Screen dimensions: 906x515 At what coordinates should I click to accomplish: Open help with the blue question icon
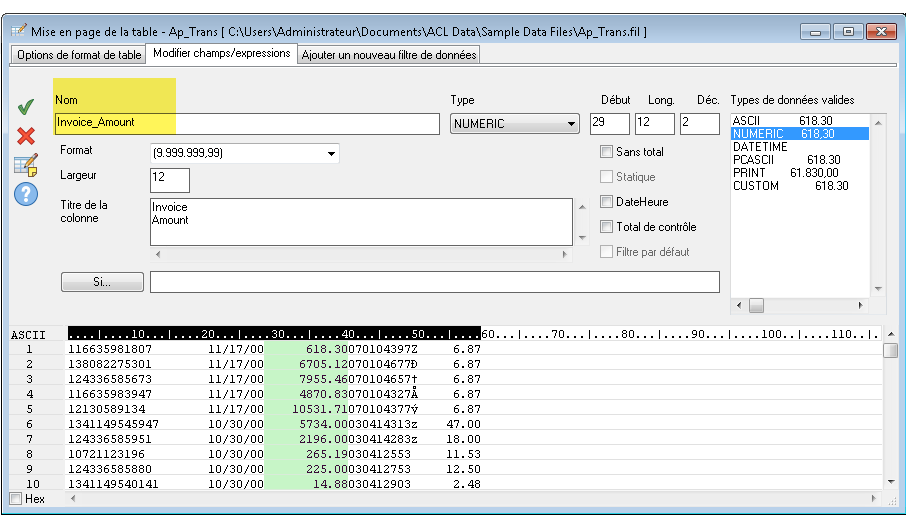(26, 194)
